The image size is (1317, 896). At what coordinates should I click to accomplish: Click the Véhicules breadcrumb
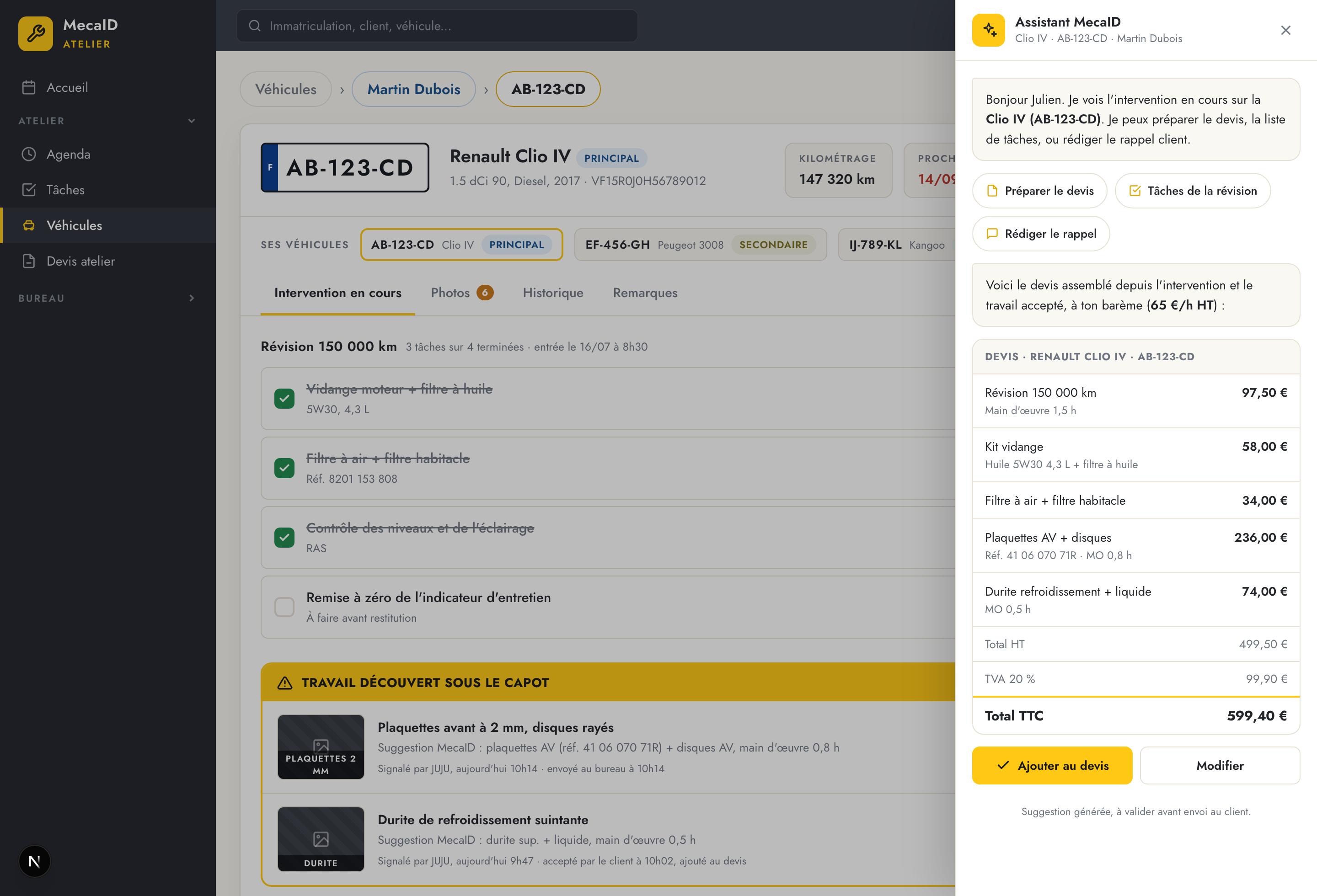click(286, 89)
